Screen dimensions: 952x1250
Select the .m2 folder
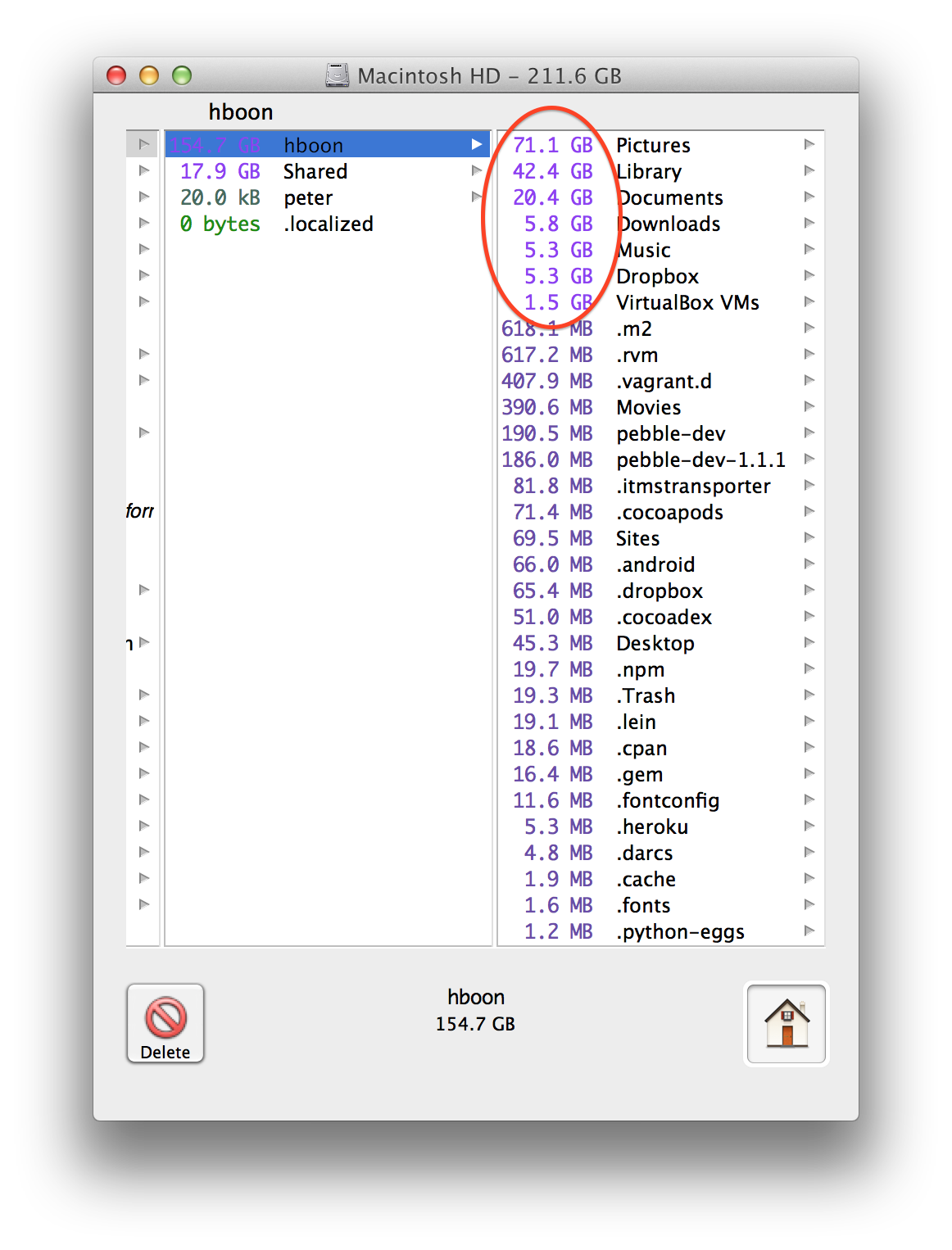click(x=661, y=328)
